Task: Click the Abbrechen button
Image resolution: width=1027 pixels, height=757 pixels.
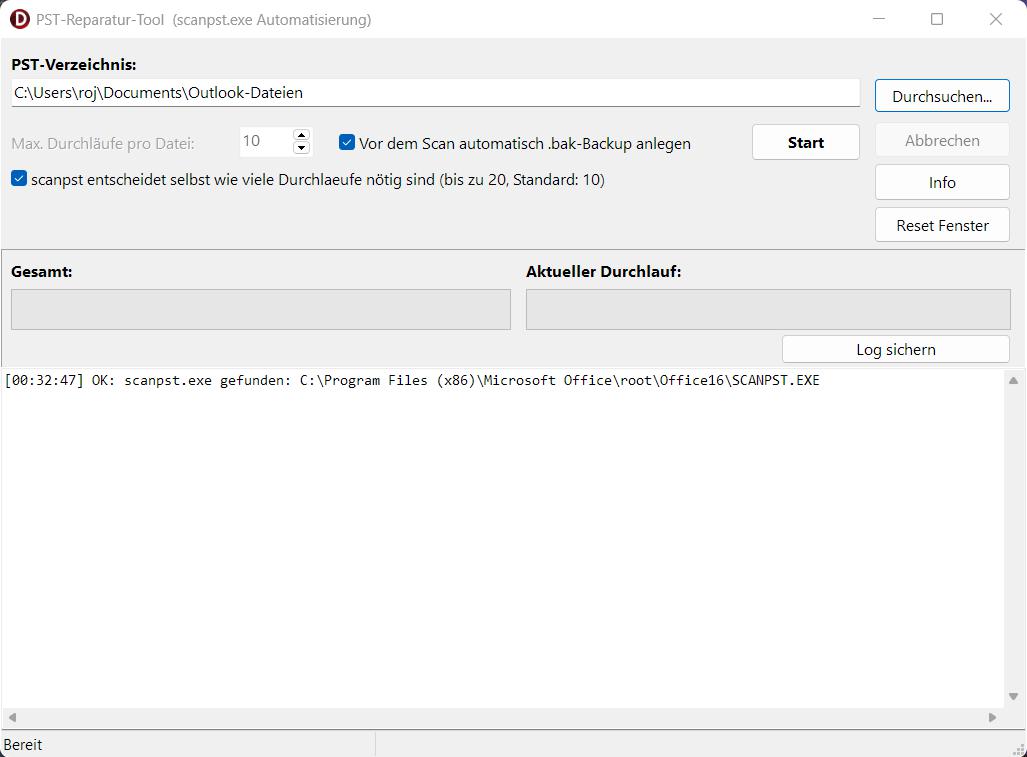Action: pos(941,141)
